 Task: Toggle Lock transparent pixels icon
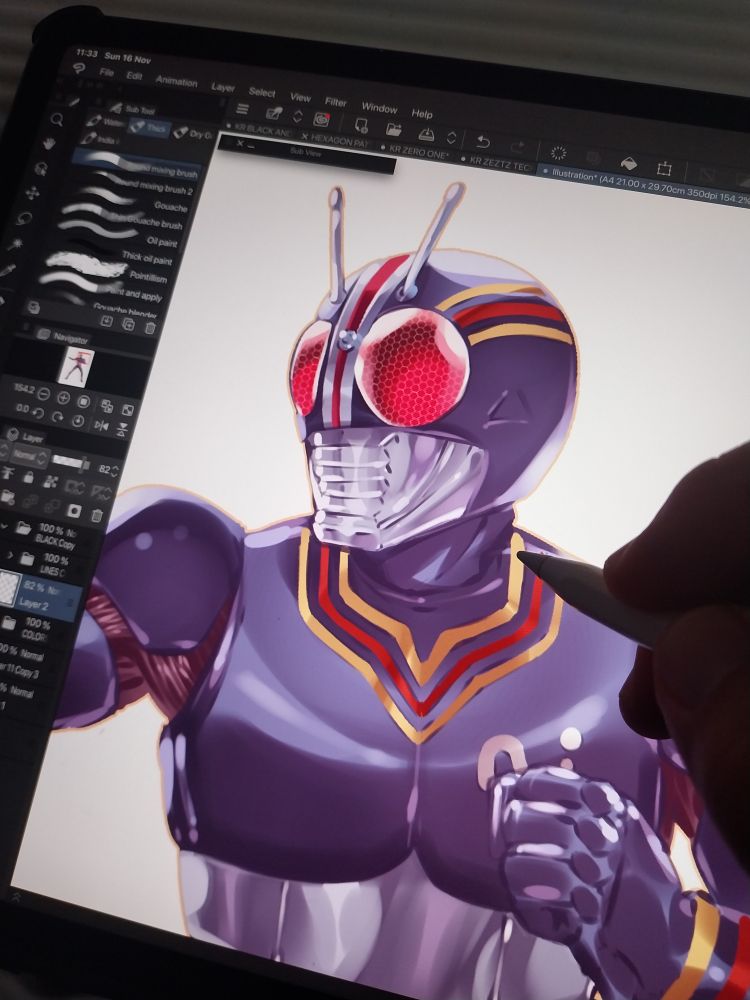pyautogui.click(x=50, y=481)
